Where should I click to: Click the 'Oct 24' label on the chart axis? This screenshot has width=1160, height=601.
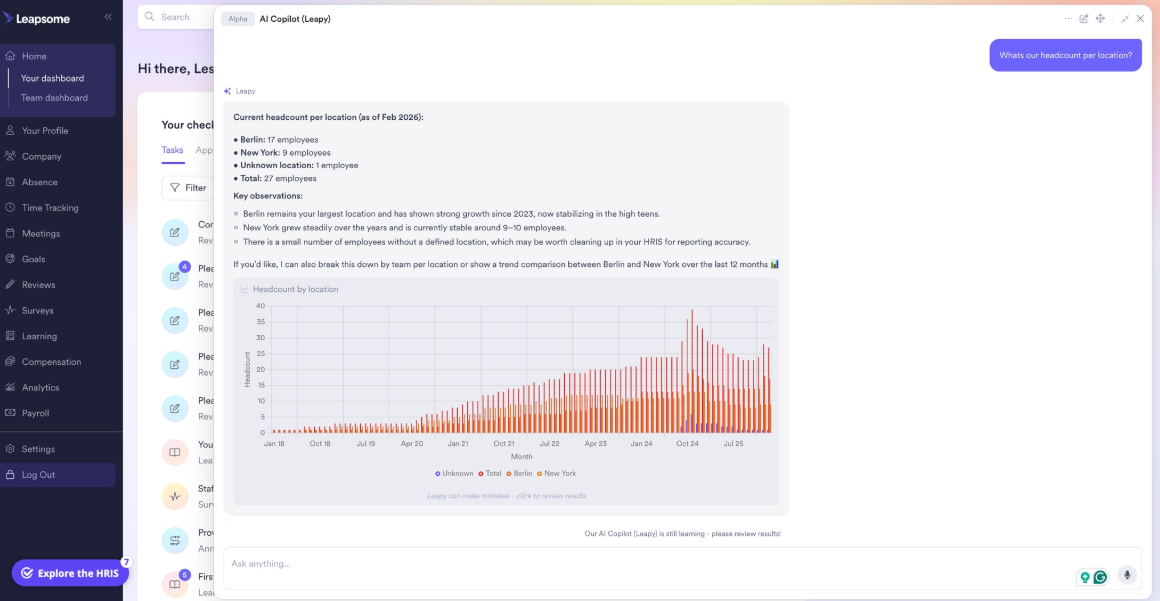click(x=687, y=444)
